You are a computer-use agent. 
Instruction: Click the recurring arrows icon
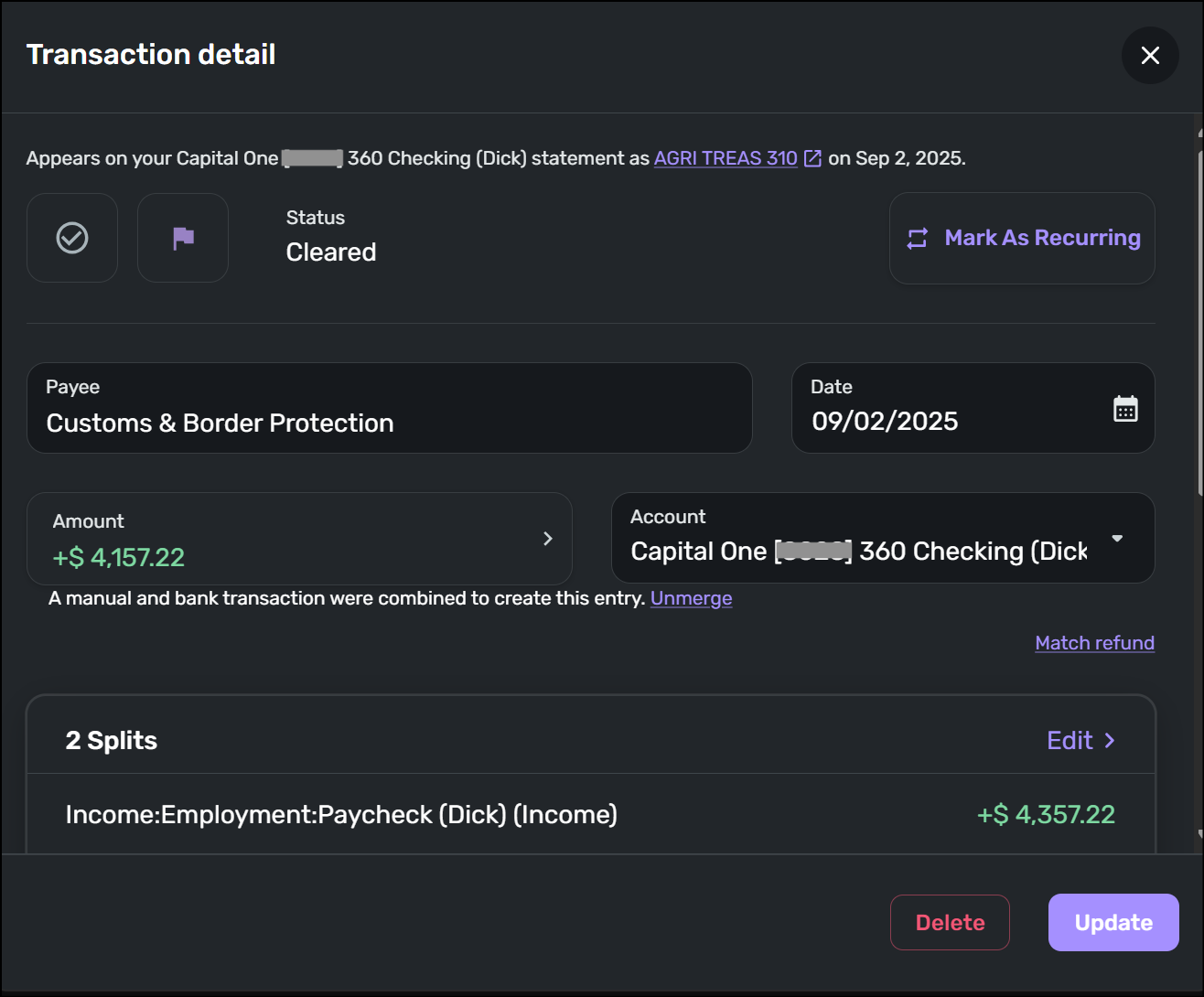[x=917, y=239]
